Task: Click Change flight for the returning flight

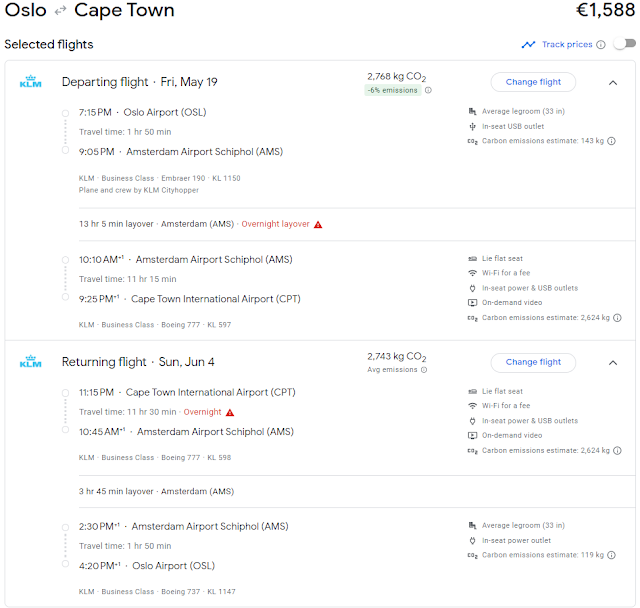Action: tap(533, 362)
